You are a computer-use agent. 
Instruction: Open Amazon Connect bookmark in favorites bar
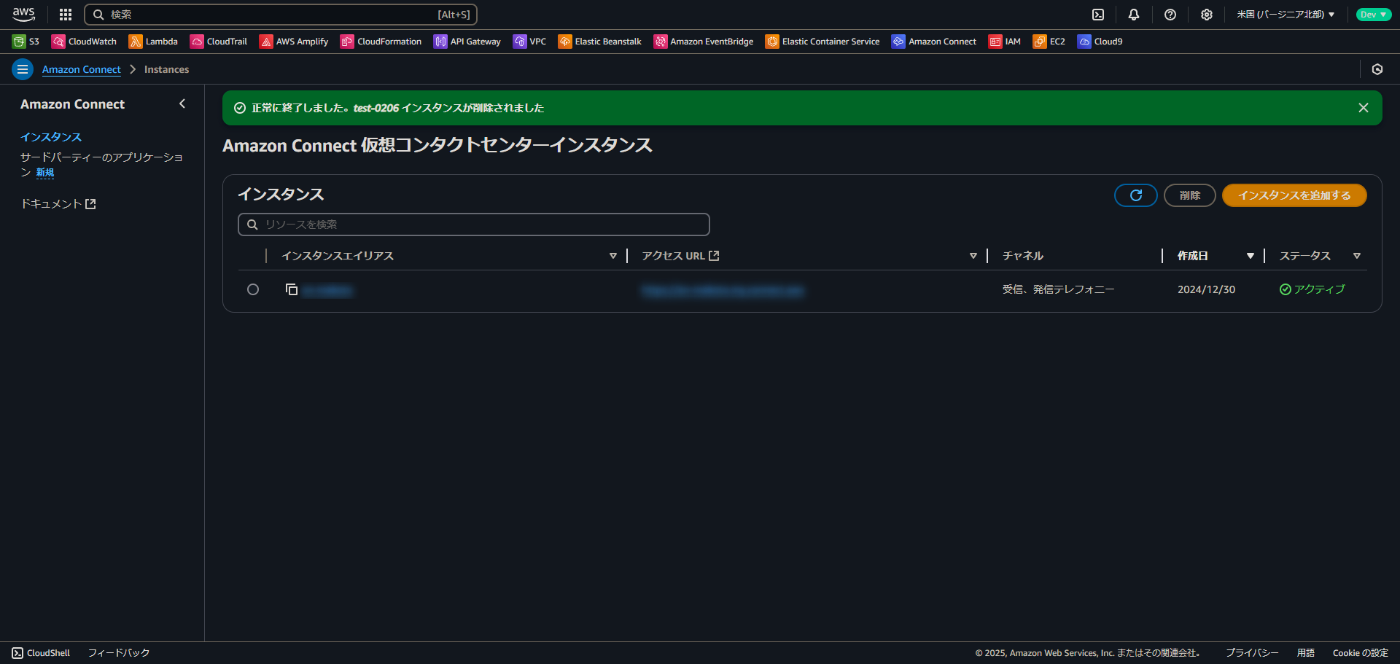(934, 42)
